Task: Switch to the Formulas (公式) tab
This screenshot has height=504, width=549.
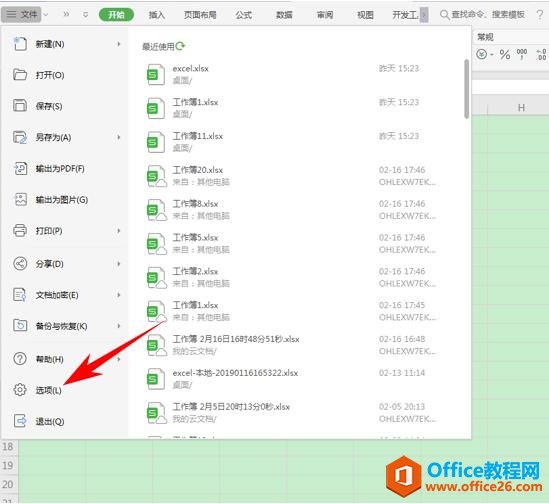Action: [244, 15]
